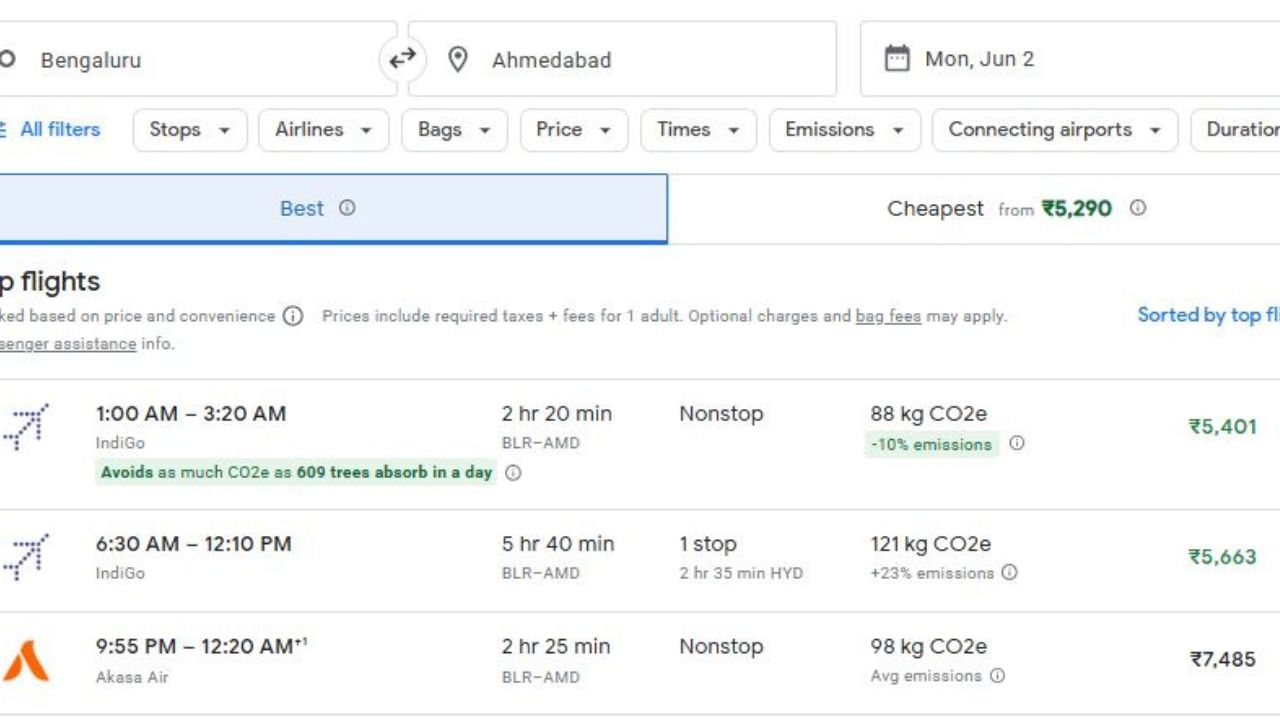Click the Ahmedabad destination field

(x=620, y=60)
